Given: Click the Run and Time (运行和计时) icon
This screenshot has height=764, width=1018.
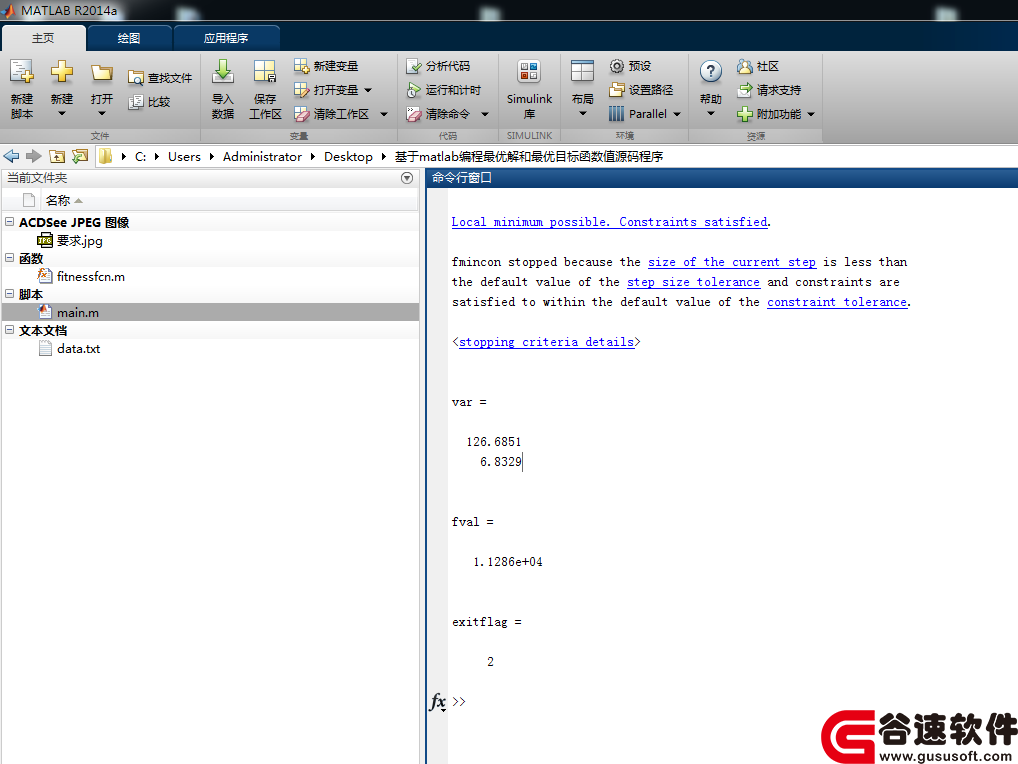Looking at the screenshot, I should [x=414, y=90].
